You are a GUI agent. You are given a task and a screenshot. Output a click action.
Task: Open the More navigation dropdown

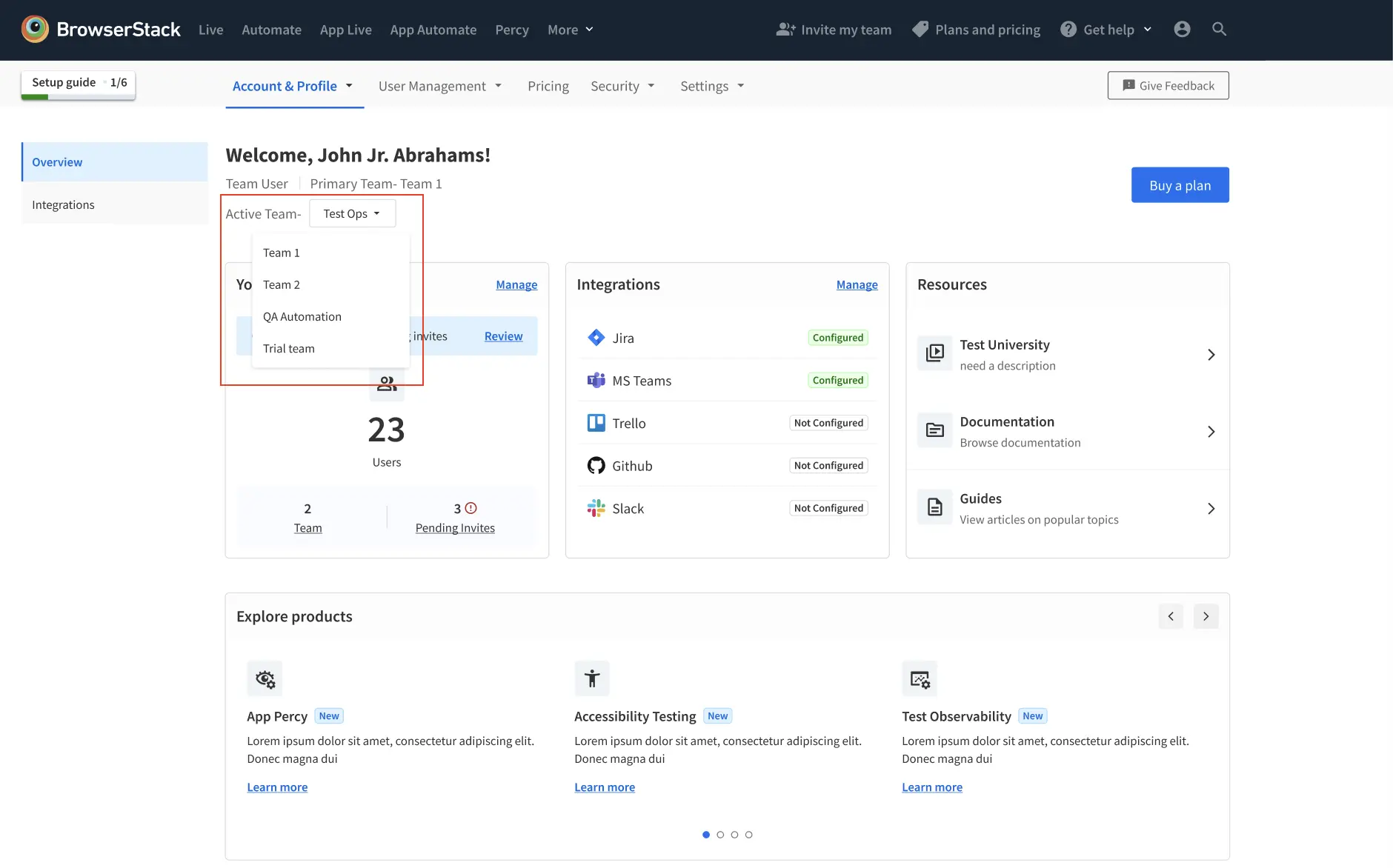(570, 30)
